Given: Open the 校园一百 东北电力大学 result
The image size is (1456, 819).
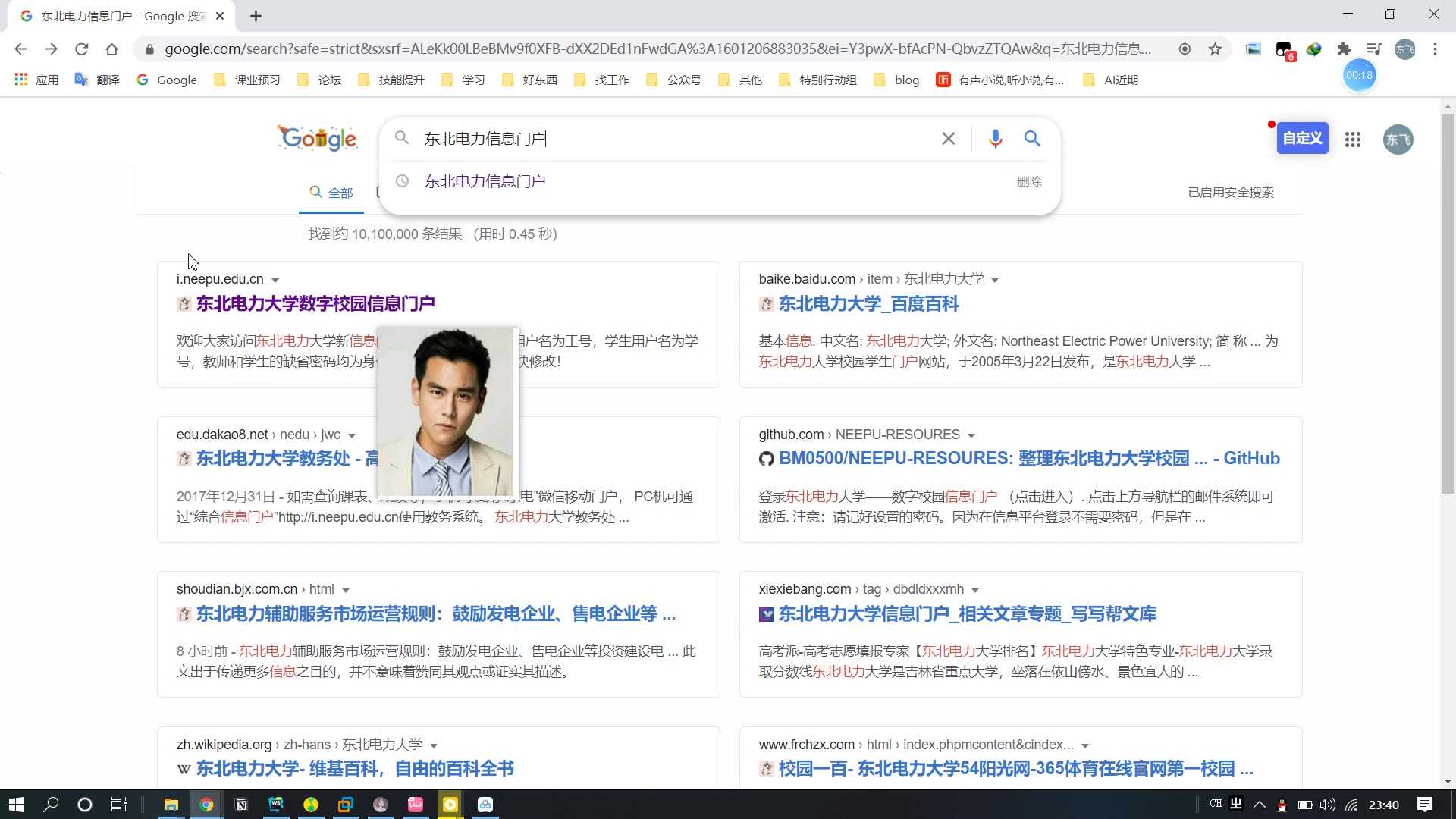Looking at the screenshot, I should [x=1016, y=769].
